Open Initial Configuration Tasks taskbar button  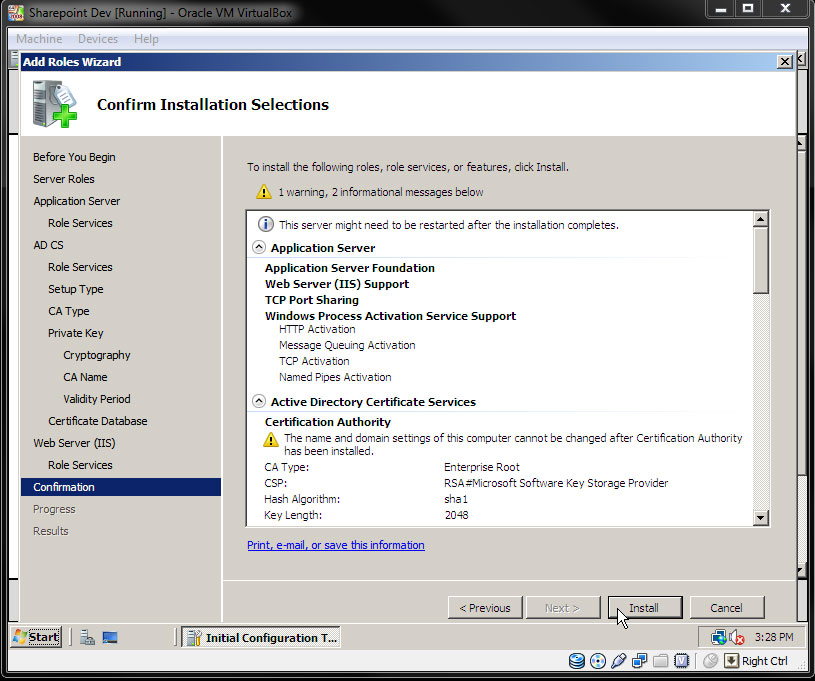coord(261,637)
